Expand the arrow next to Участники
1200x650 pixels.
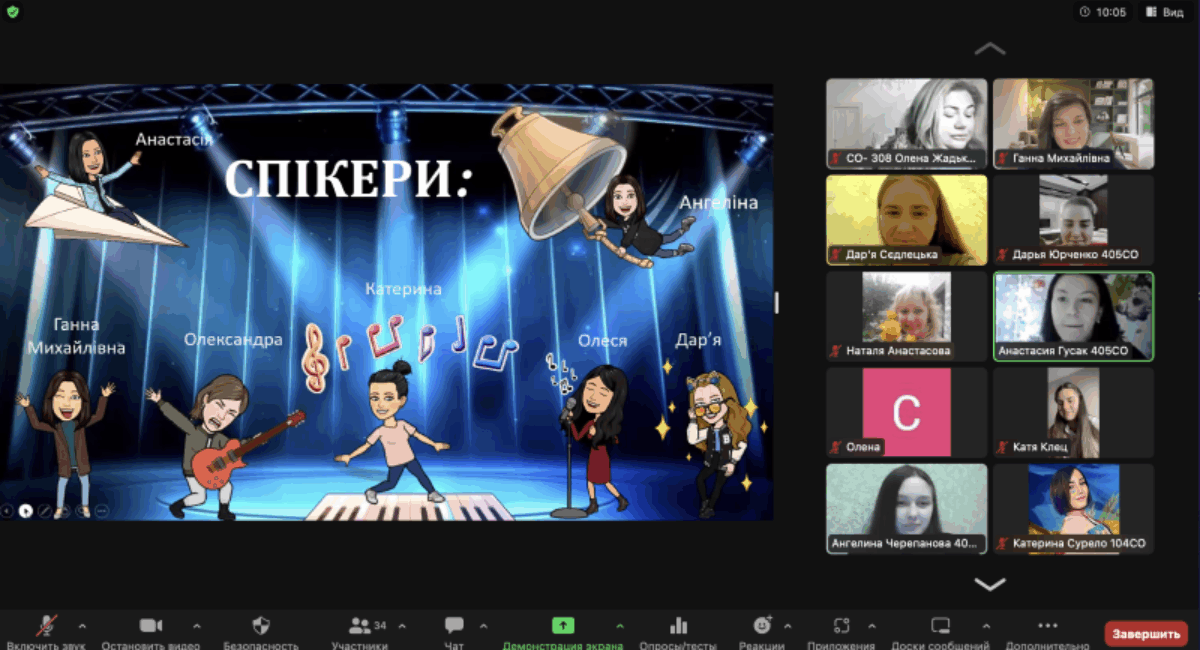pyautogui.click(x=402, y=626)
